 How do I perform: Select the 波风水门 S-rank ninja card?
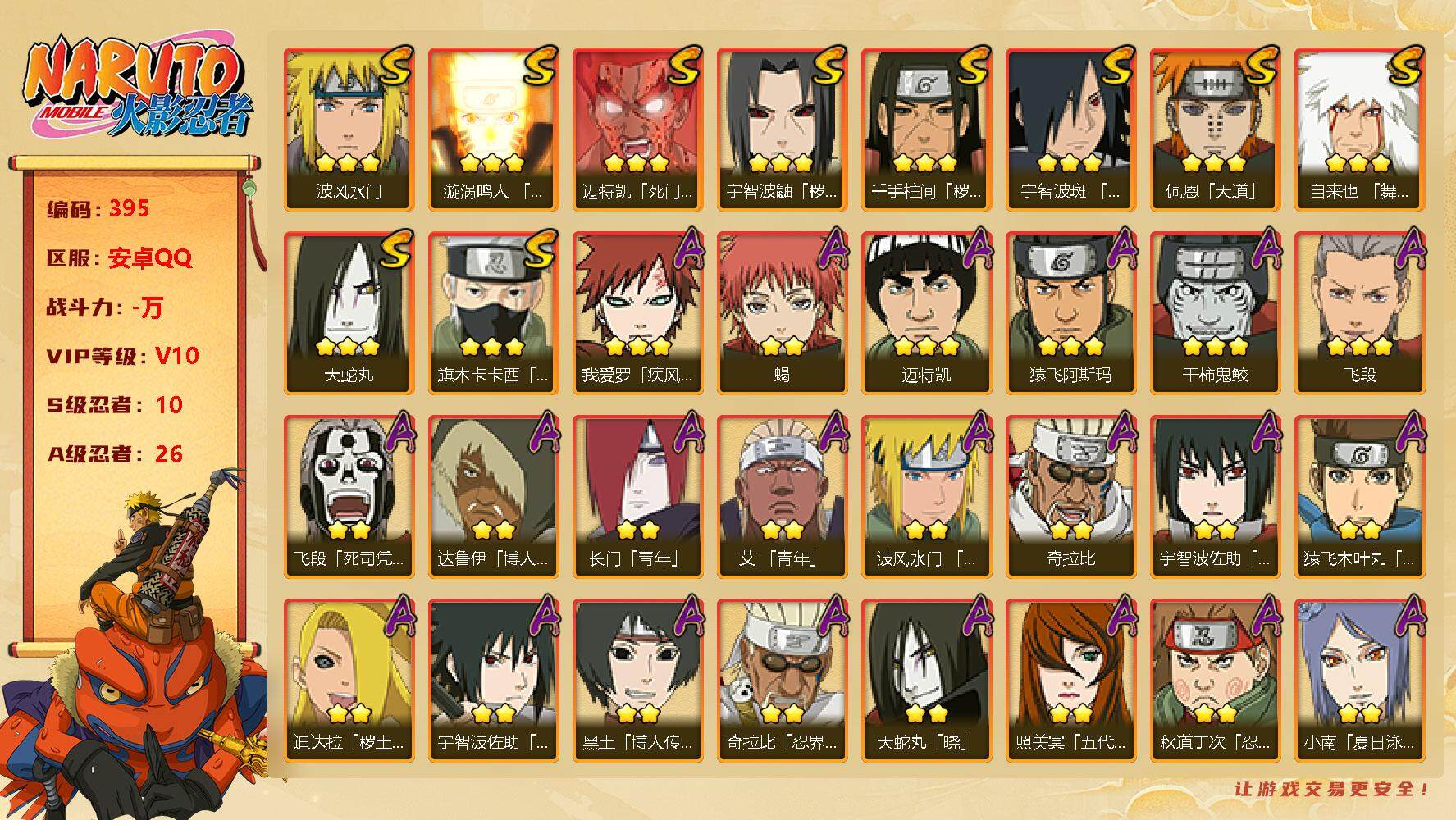click(349, 130)
